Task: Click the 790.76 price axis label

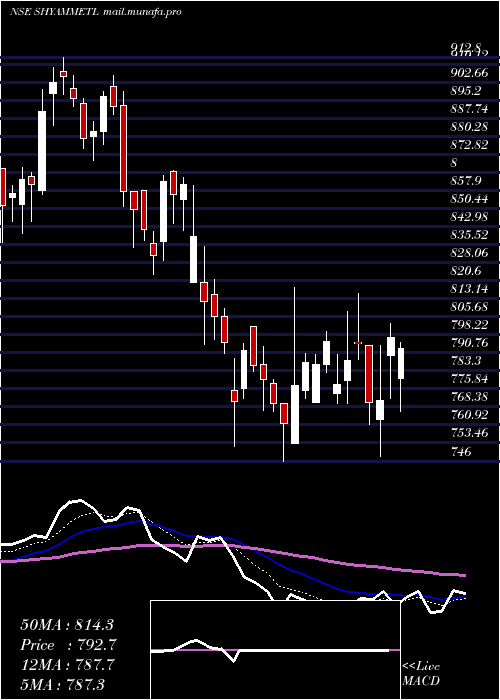Action: [469, 343]
